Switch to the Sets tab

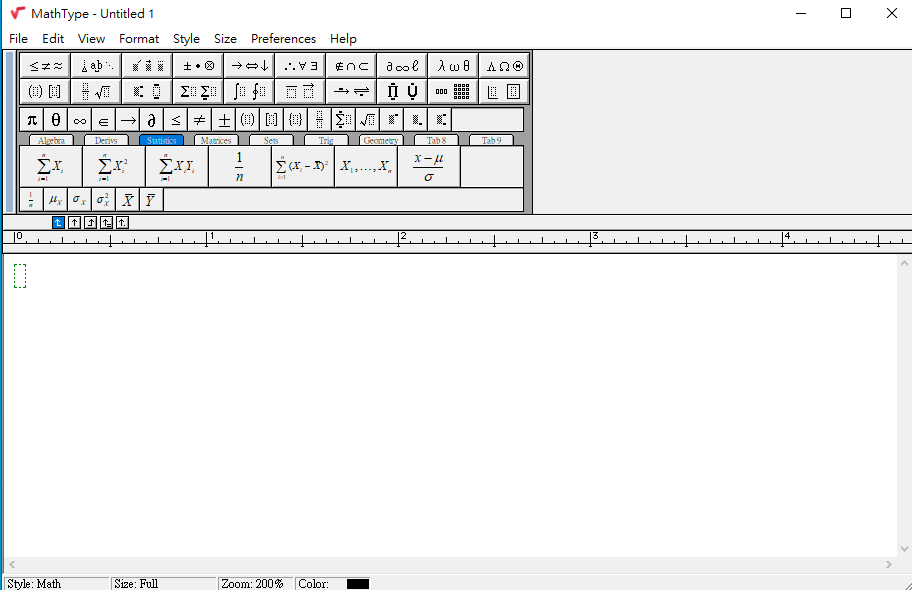point(271,140)
